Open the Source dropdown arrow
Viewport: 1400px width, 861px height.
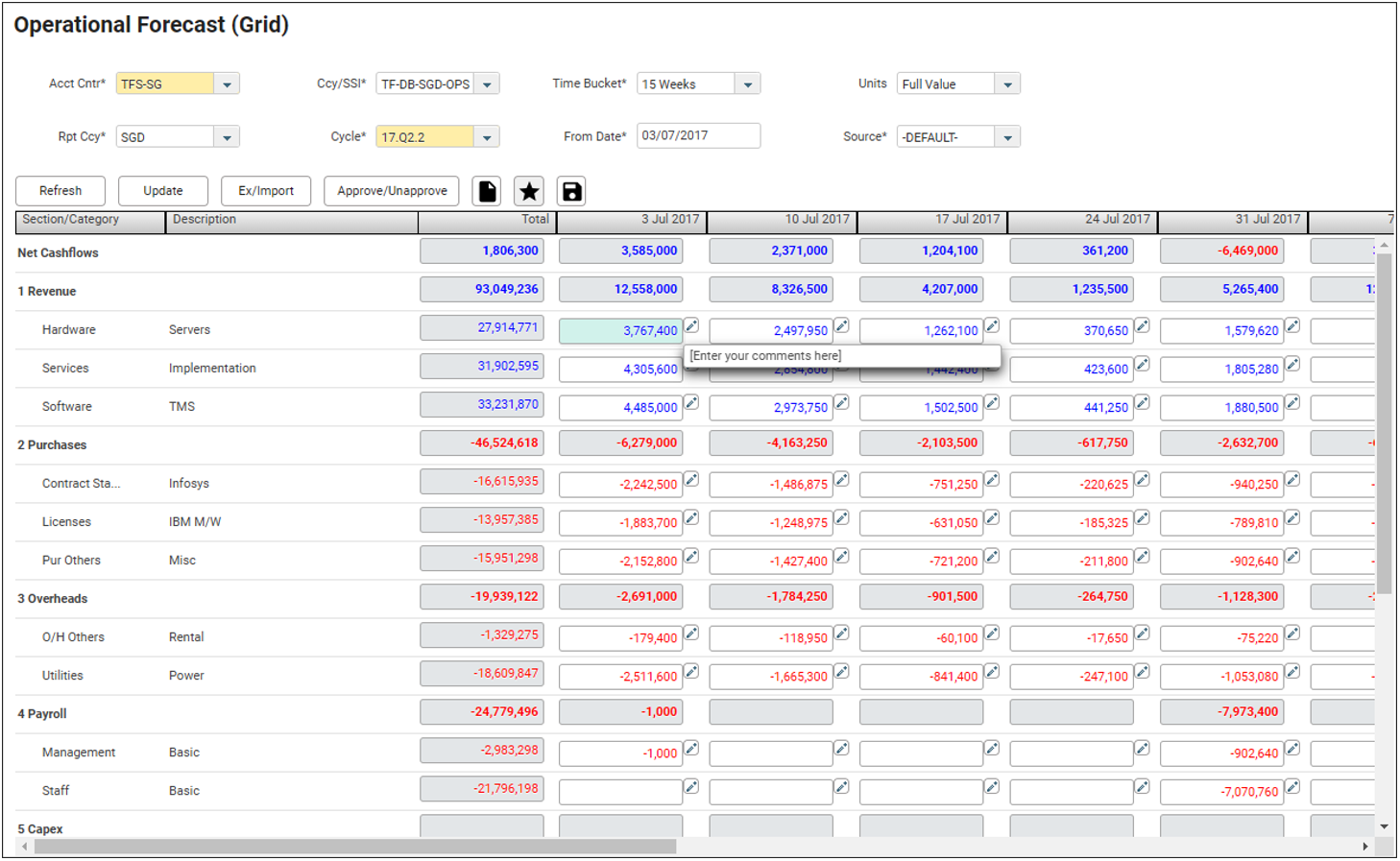click(x=1007, y=137)
